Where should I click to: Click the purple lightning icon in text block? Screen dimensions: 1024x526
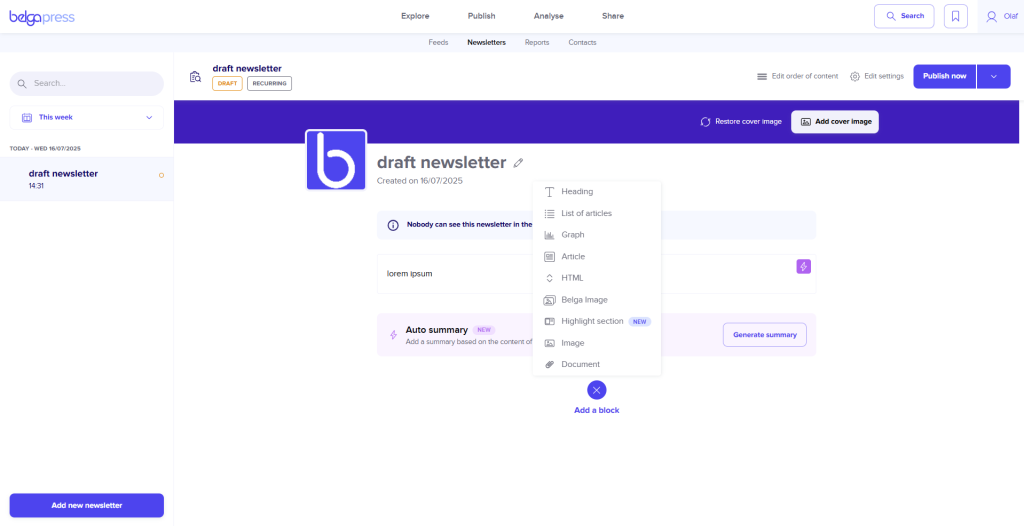pyautogui.click(x=803, y=266)
